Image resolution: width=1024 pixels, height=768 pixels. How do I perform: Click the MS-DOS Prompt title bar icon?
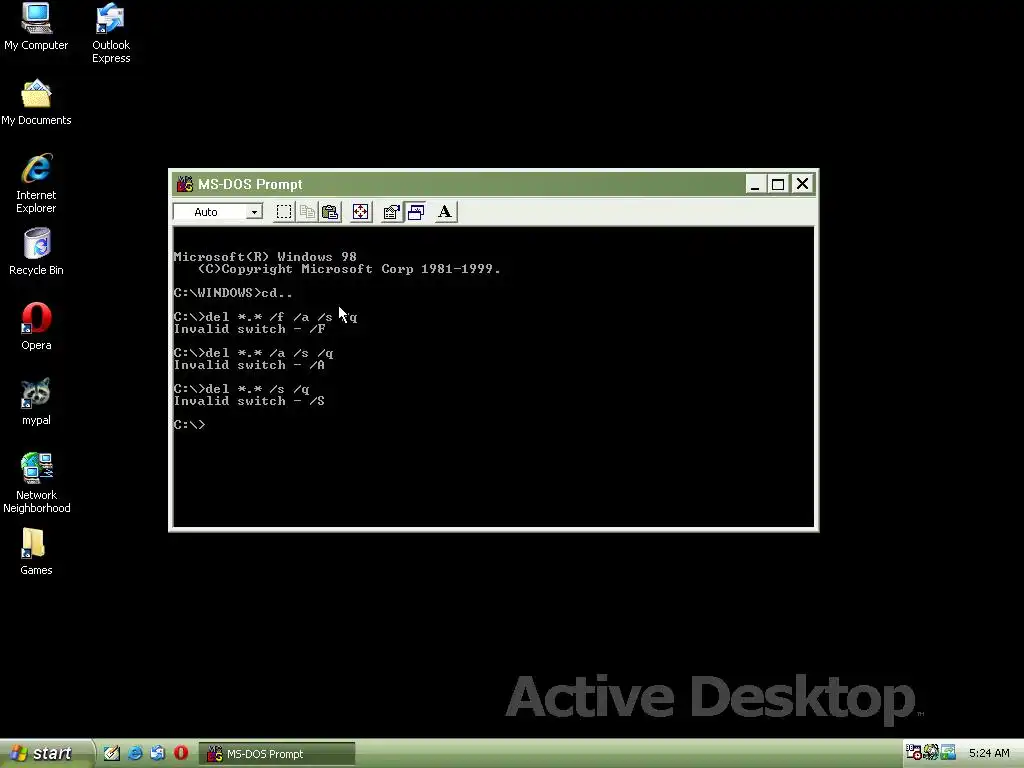tap(185, 184)
